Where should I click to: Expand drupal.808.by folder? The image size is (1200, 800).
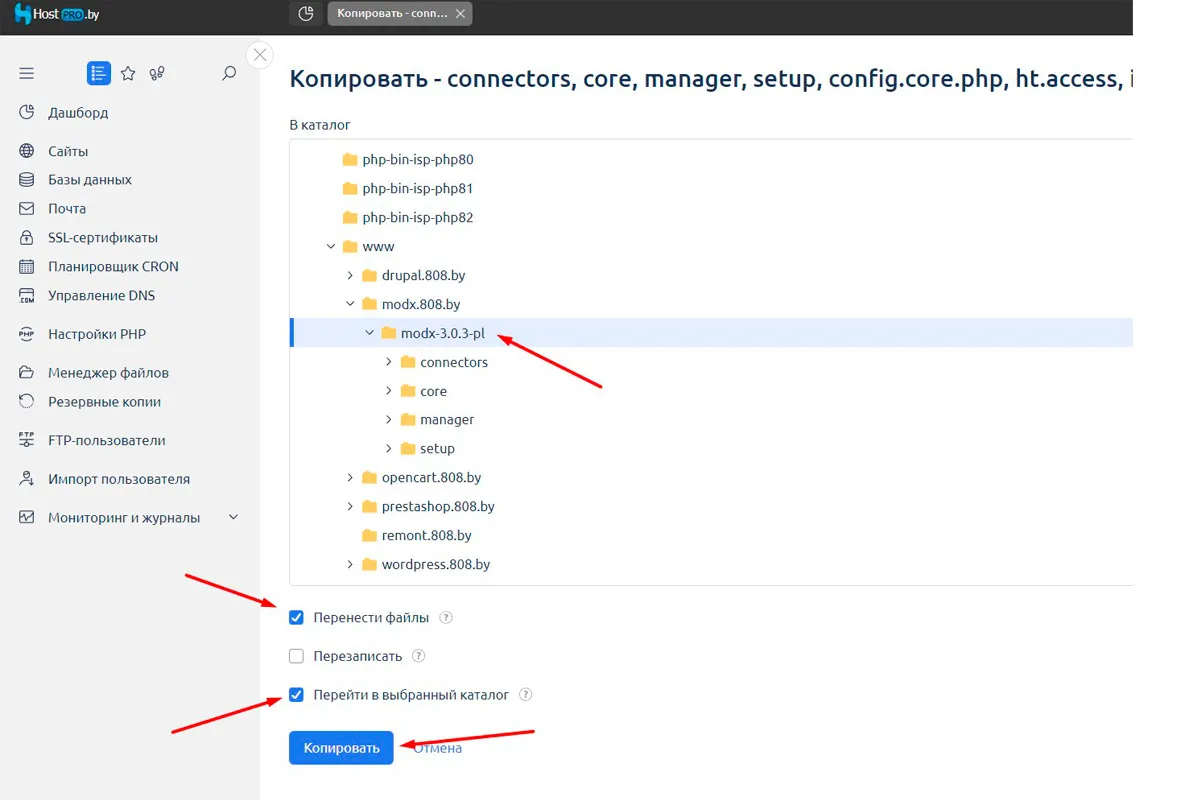click(350, 276)
